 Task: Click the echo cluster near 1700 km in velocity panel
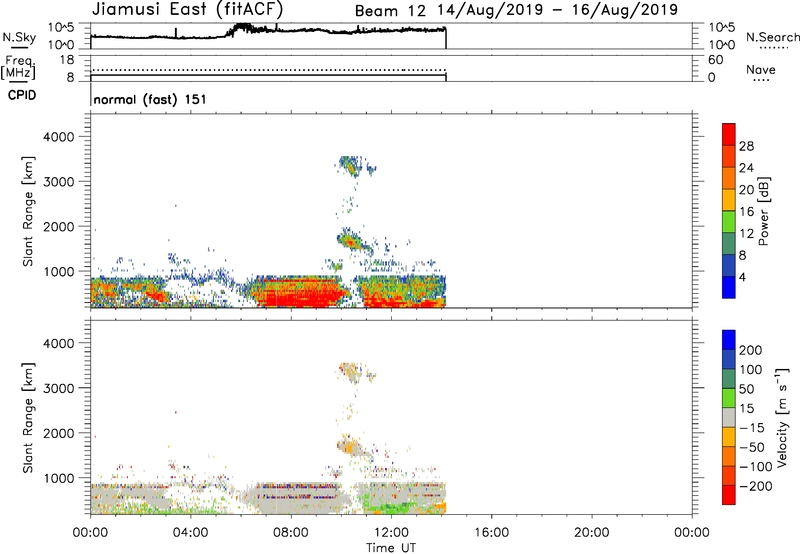(352, 447)
